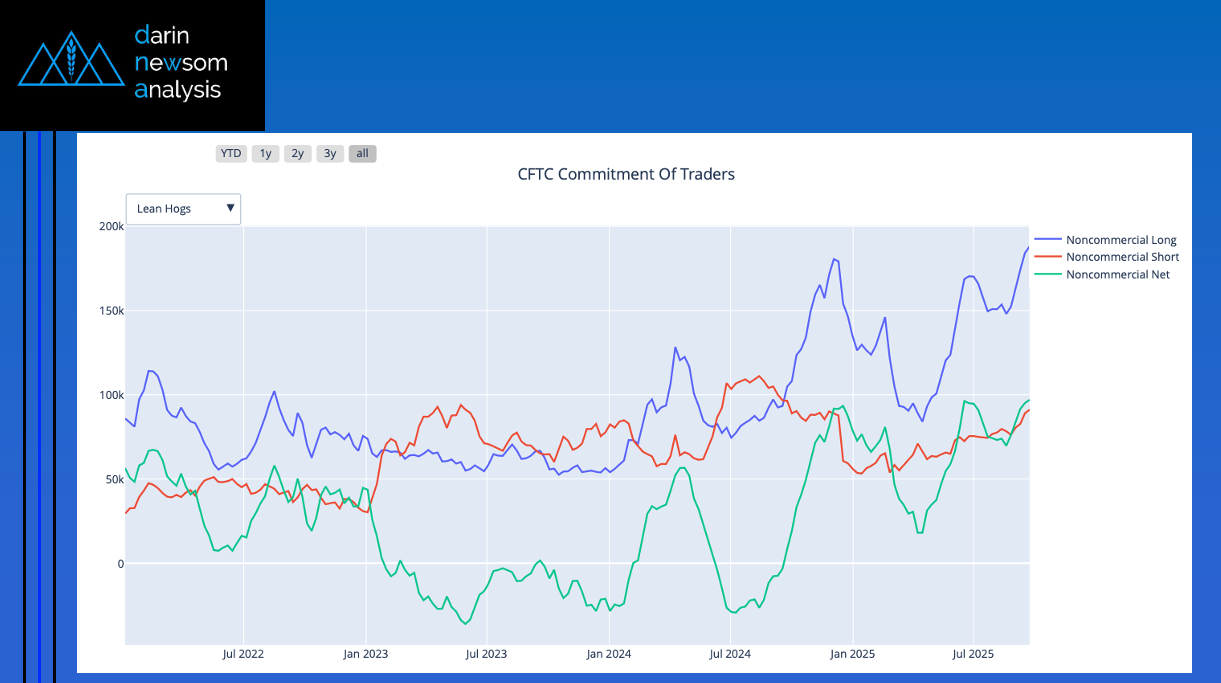Click the red line legend marker

click(1048, 257)
